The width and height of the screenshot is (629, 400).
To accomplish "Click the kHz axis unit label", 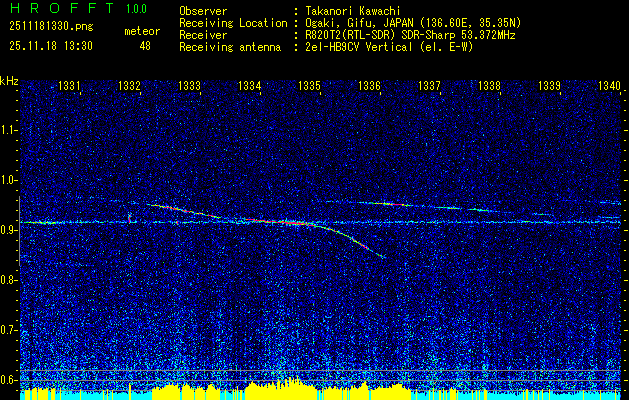I will pyautogui.click(x=9, y=81).
